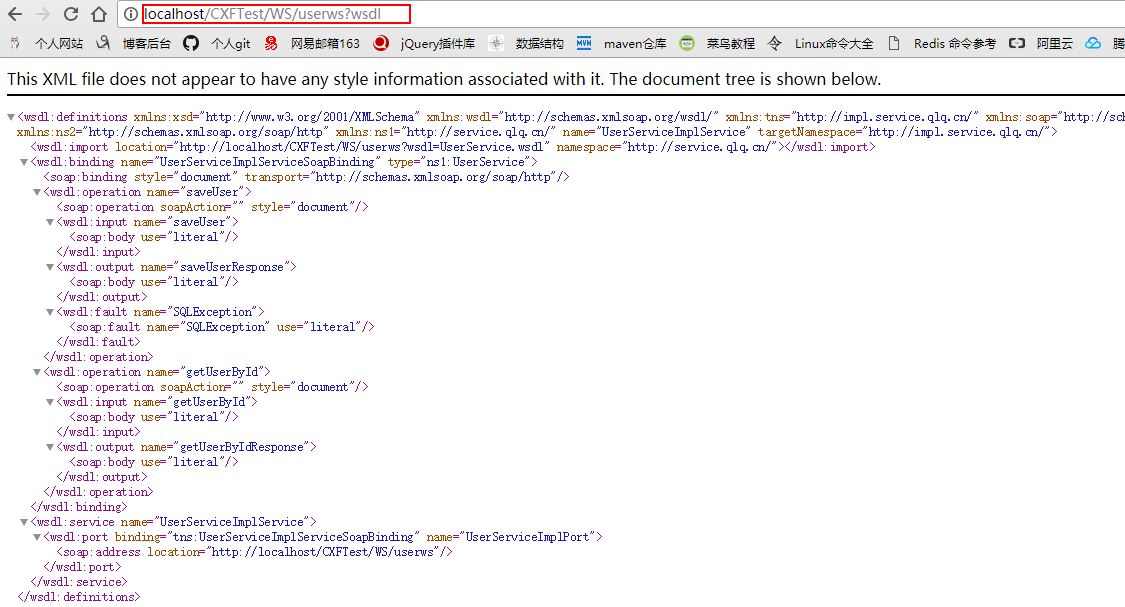Click the blue cloud bookmark icon

pyautogui.click(x=1093, y=43)
